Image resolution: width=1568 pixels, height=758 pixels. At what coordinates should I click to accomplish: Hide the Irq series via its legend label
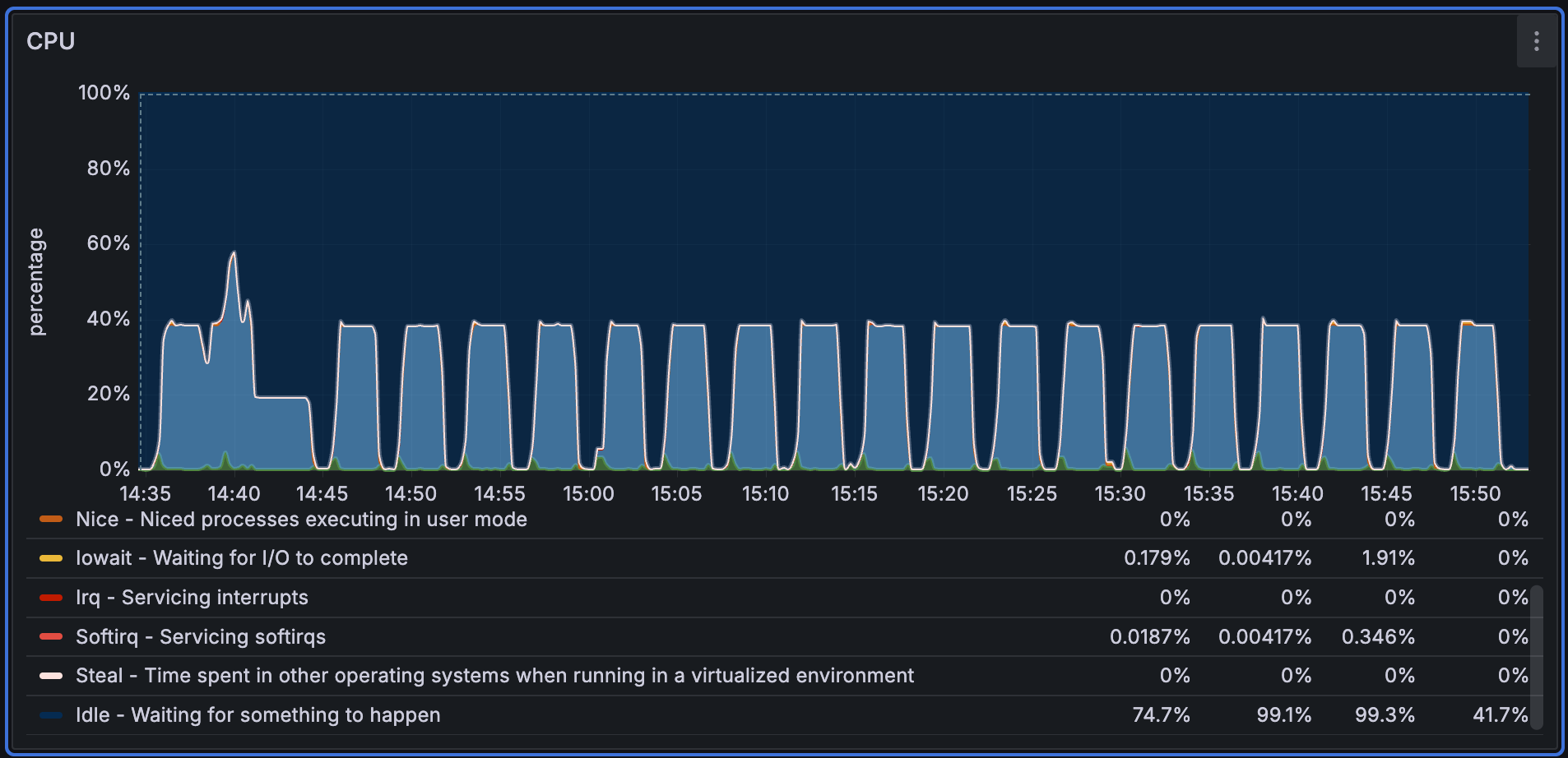(x=191, y=597)
